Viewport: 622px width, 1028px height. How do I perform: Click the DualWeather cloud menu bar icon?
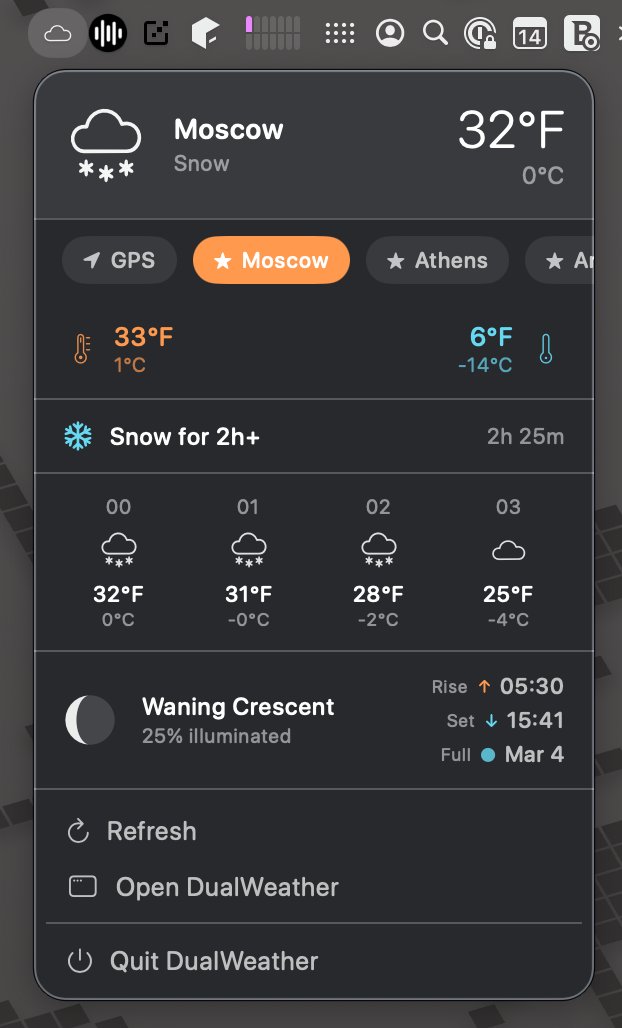58,34
